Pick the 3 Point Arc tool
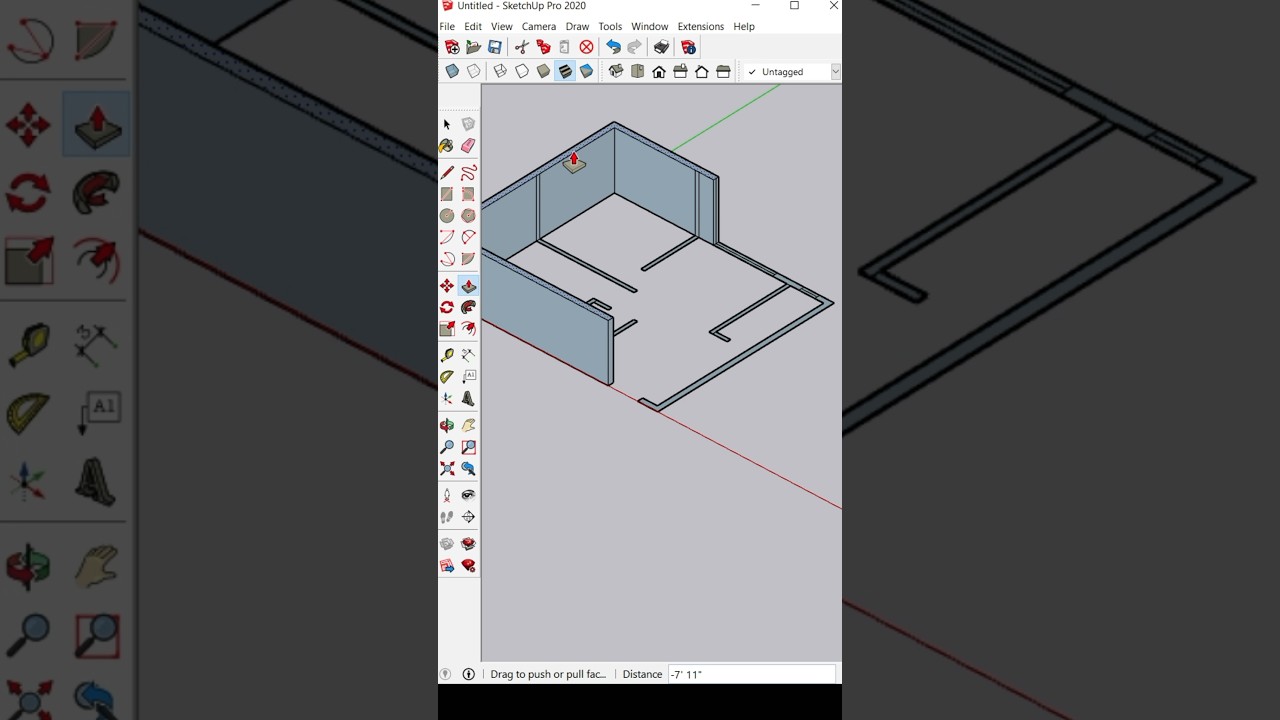 coord(447,259)
